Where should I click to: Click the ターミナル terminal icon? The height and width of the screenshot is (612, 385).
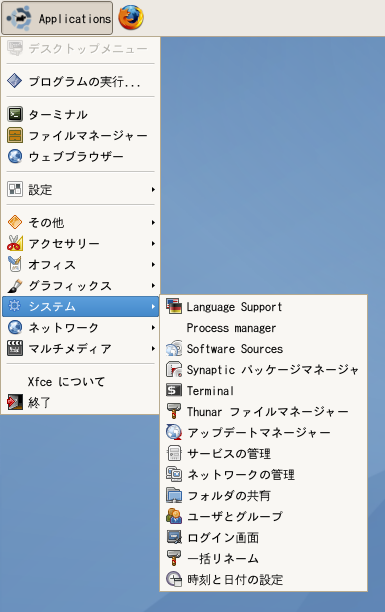(15, 114)
